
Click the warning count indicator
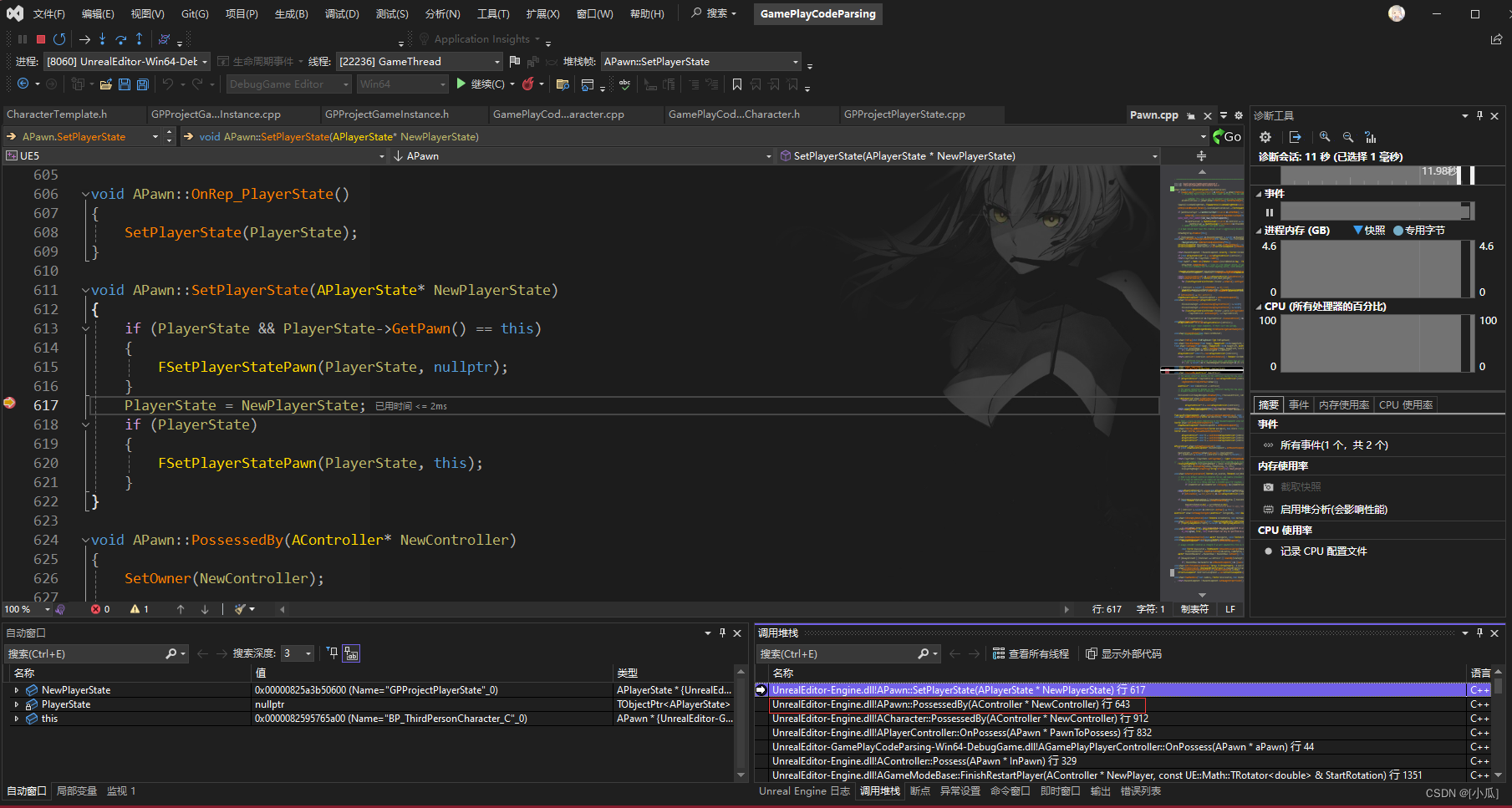140,609
